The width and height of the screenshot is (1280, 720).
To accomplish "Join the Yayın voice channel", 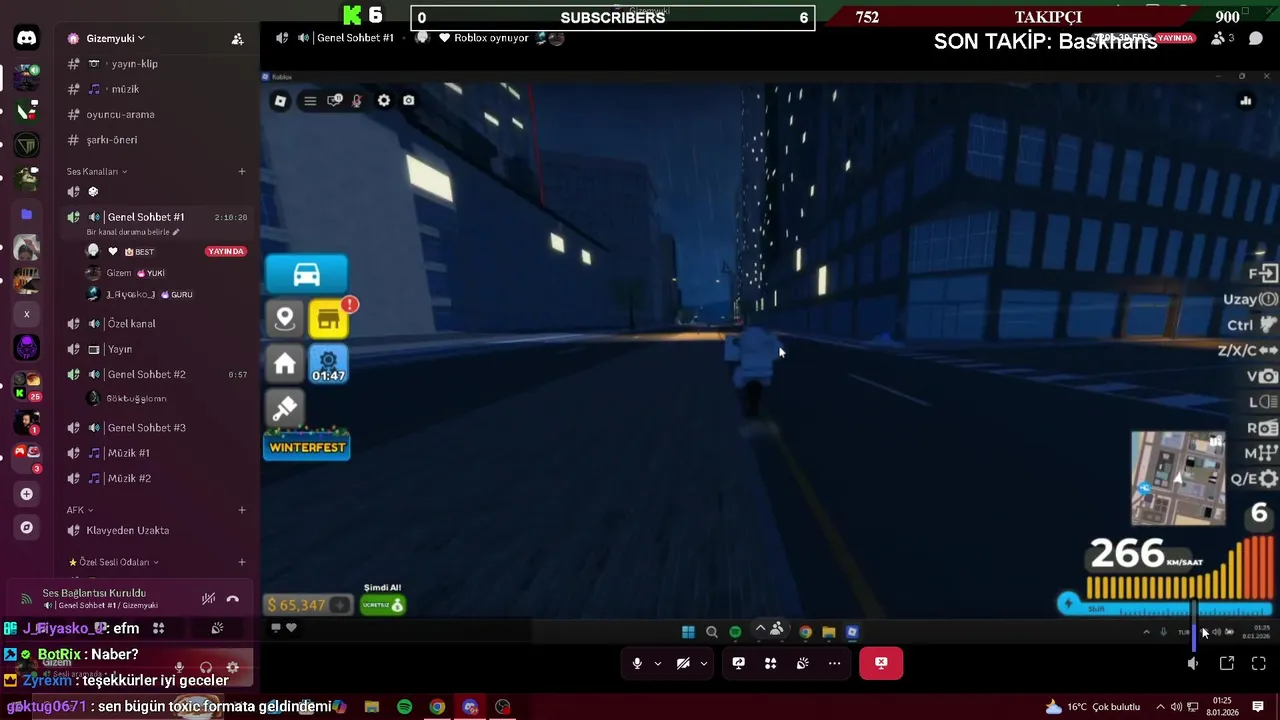I will (x=120, y=349).
